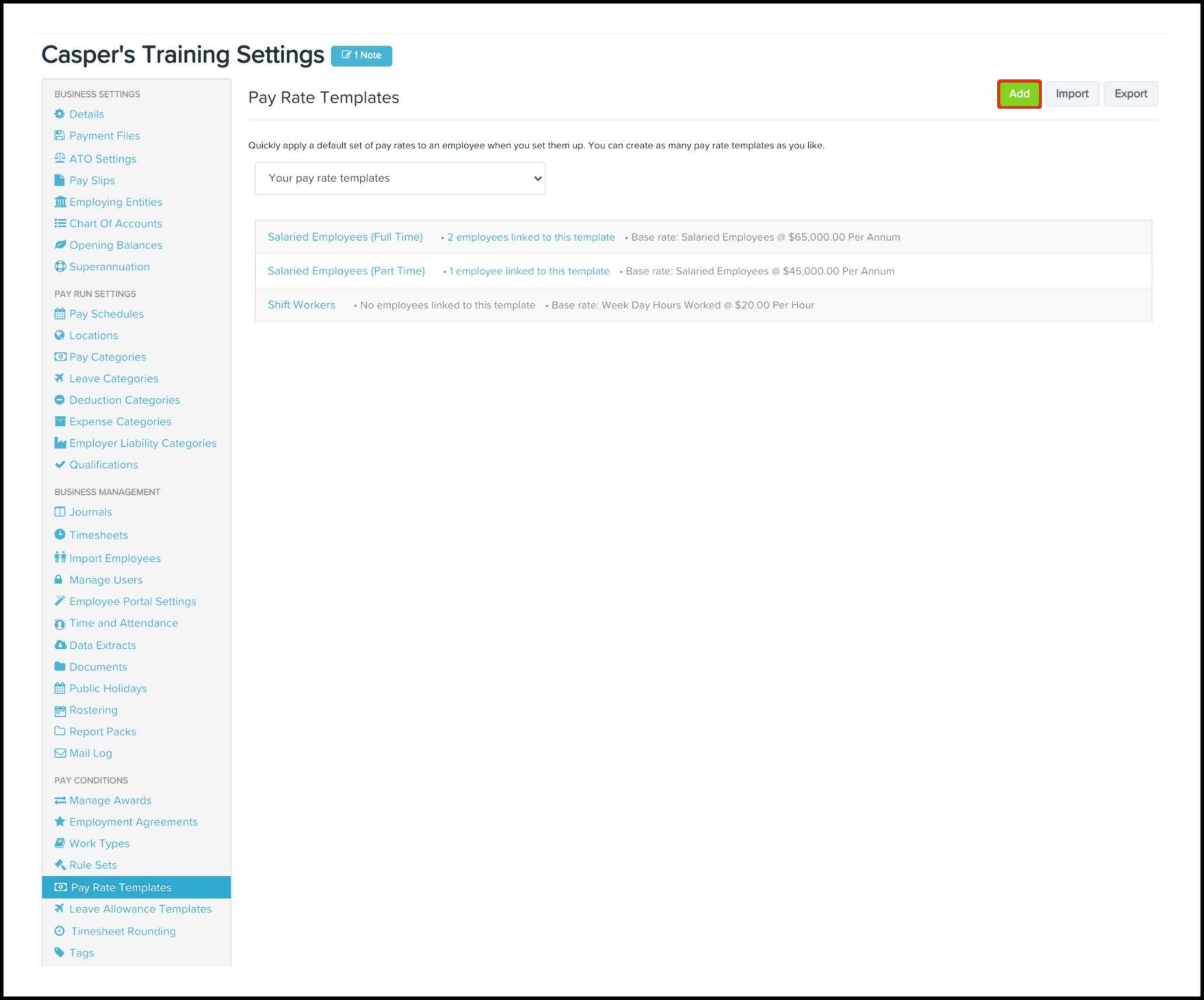The width and height of the screenshot is (1204, 1000).
Task: Click the Export button
Action: [x=1130, y=94]
